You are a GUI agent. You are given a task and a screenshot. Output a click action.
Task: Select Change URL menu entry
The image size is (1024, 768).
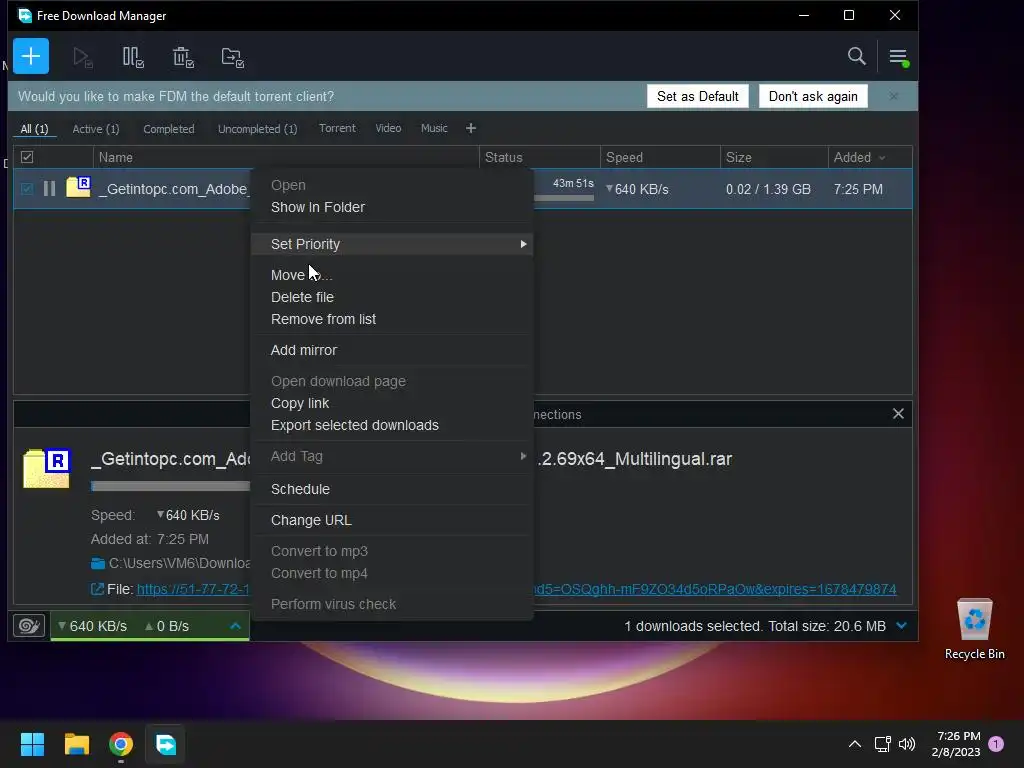pos(311,520)
